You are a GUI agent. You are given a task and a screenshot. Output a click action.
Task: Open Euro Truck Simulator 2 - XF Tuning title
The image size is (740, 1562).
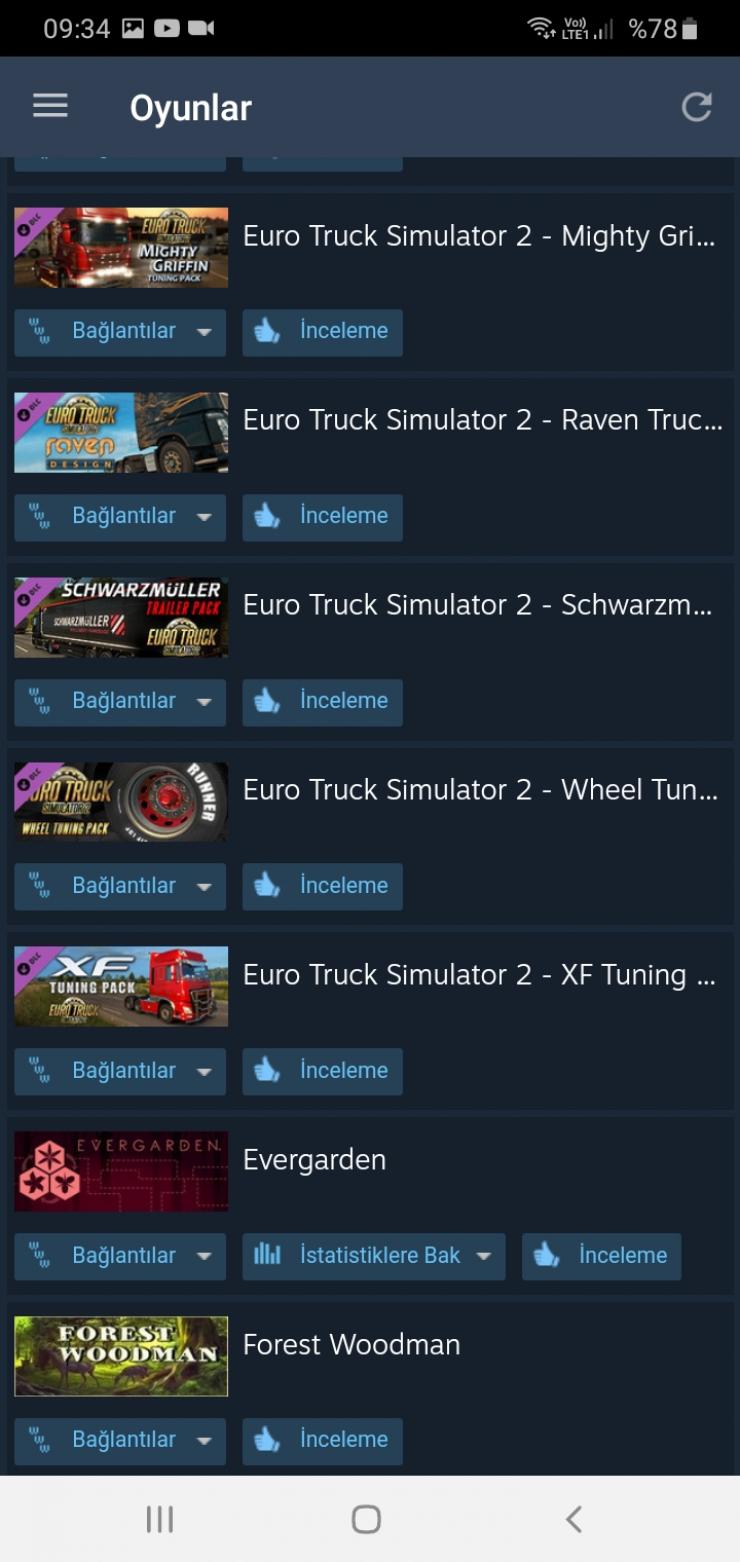click(x=479, y=975)
